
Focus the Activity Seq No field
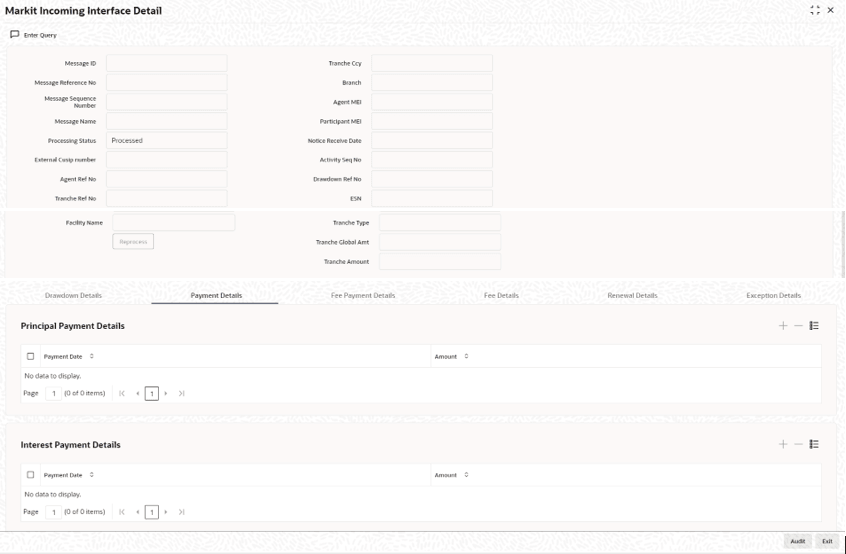[x=432, y=160]
